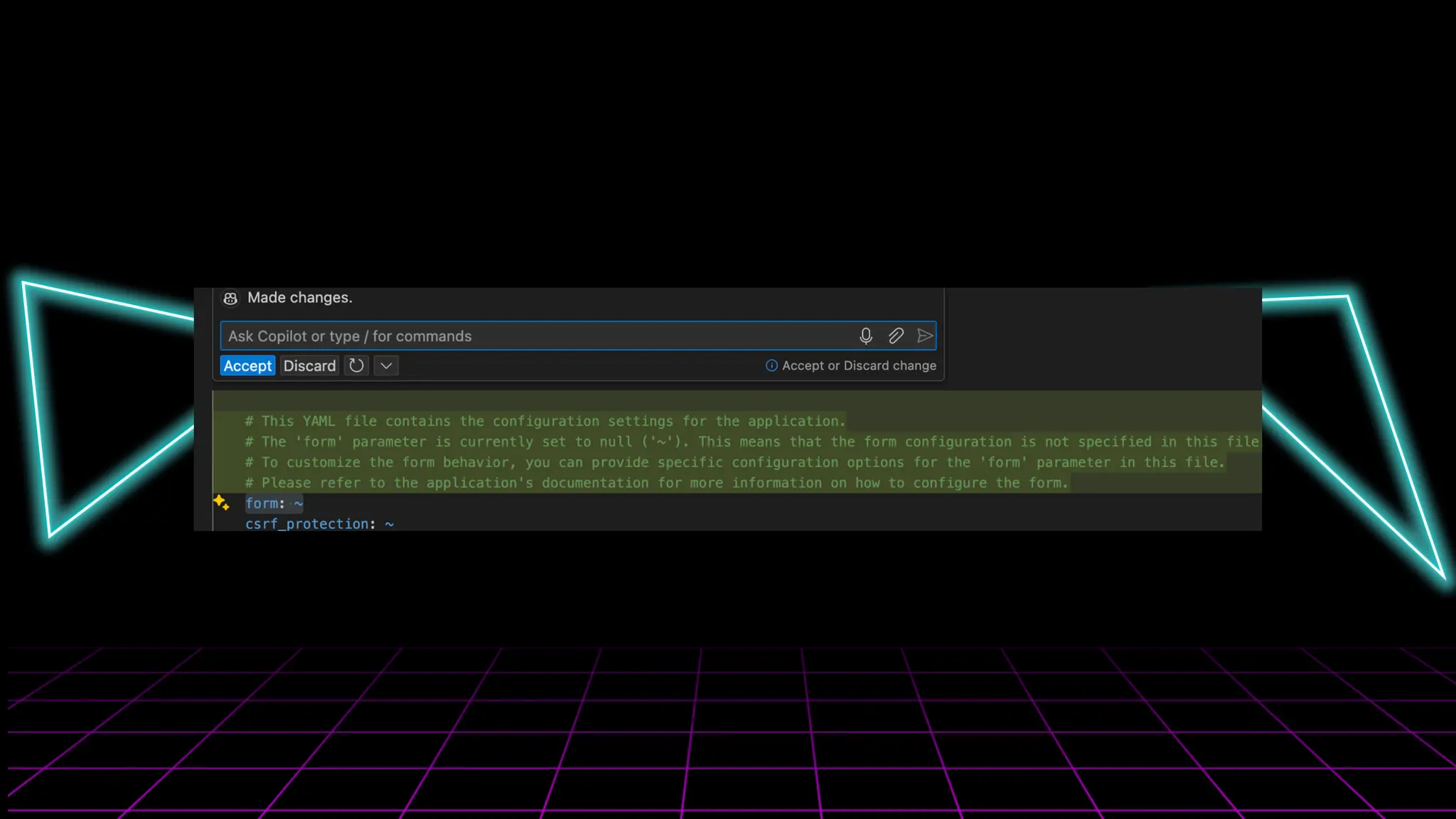Accept the Copilot changes
This screenshot has height=819, width=1456.
tap(247, 365)
